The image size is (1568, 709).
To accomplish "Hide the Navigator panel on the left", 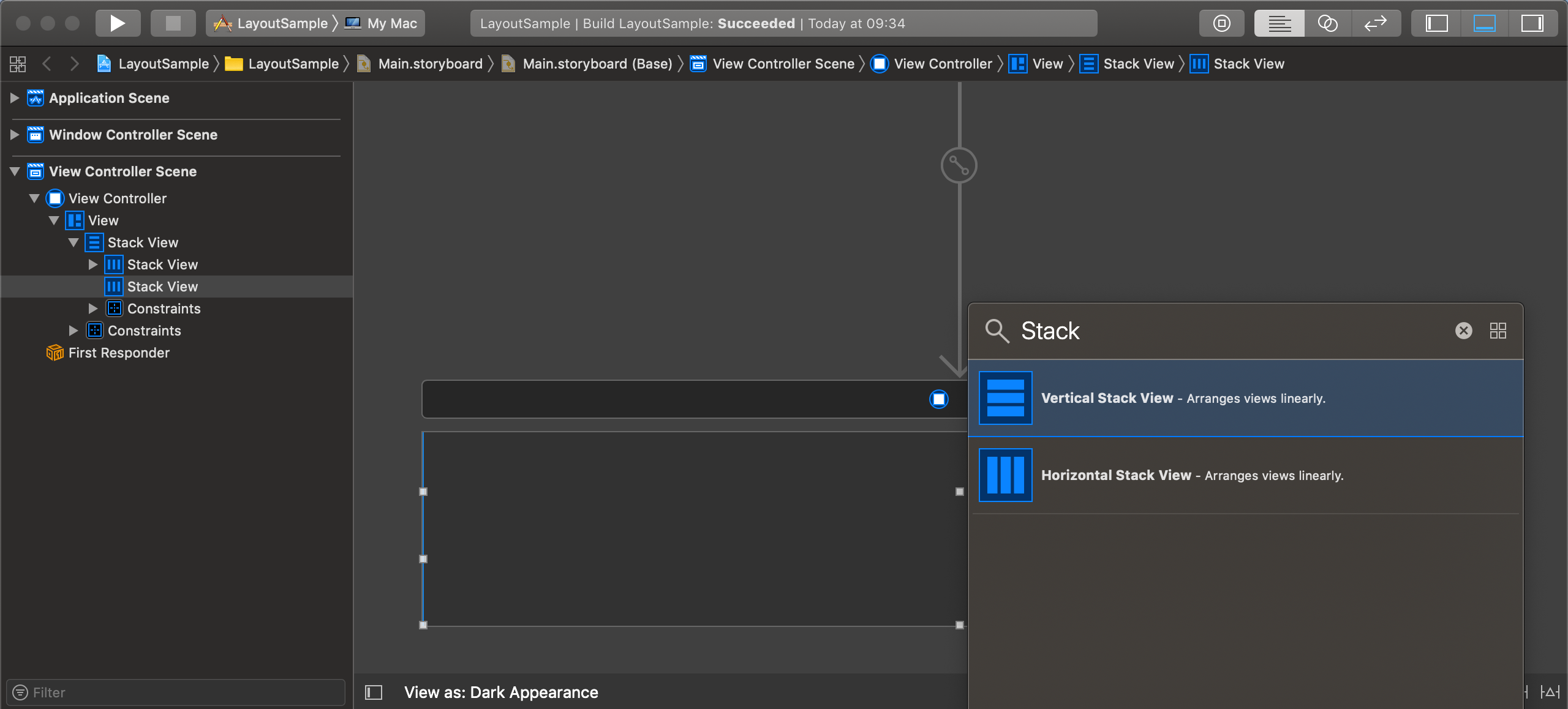I will click(x=1436, y=23).
